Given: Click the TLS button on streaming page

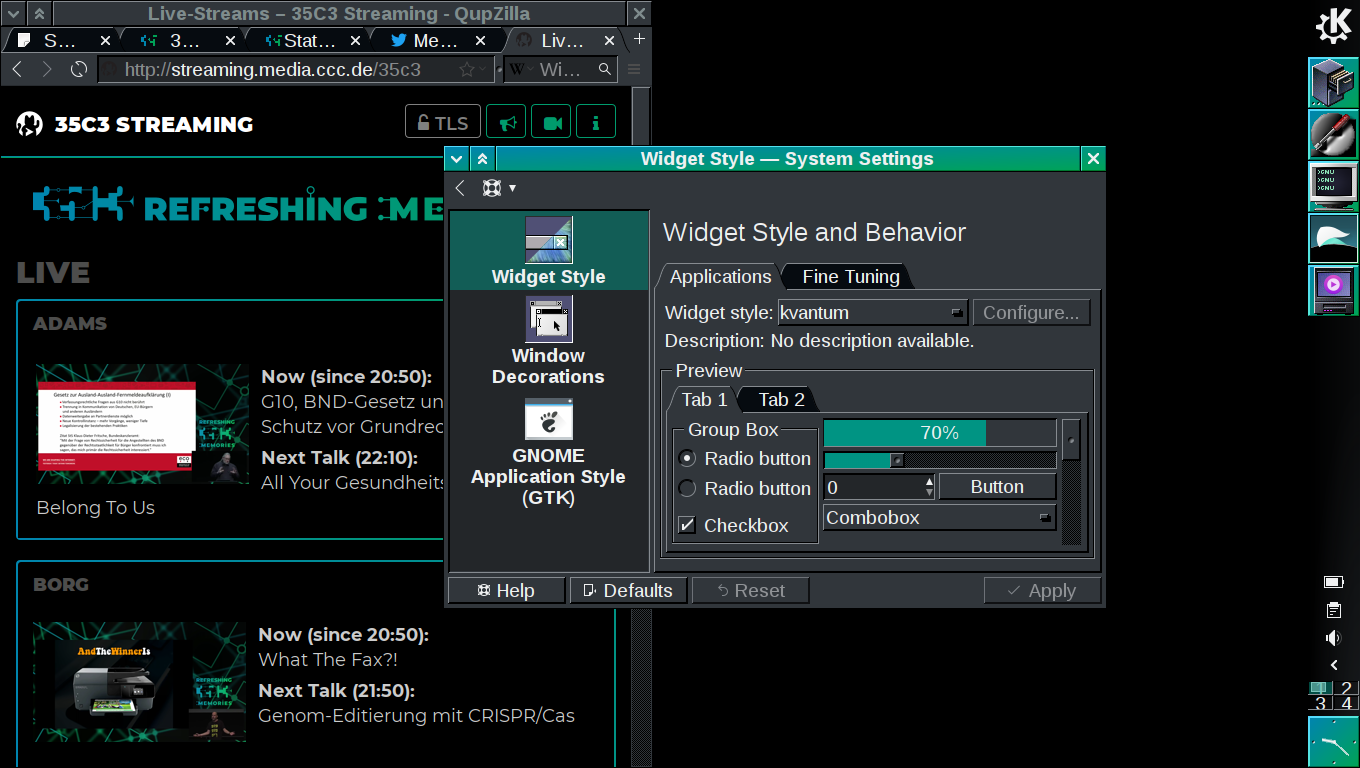Looking at the screenshot, I should tap(442, 123).
